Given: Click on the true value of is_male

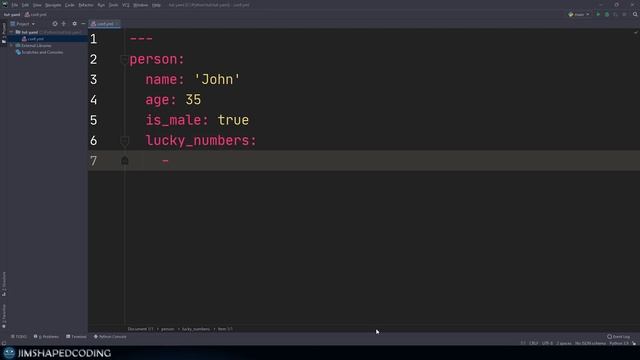Looking at the screenshot, I should [x=233, y=120].
